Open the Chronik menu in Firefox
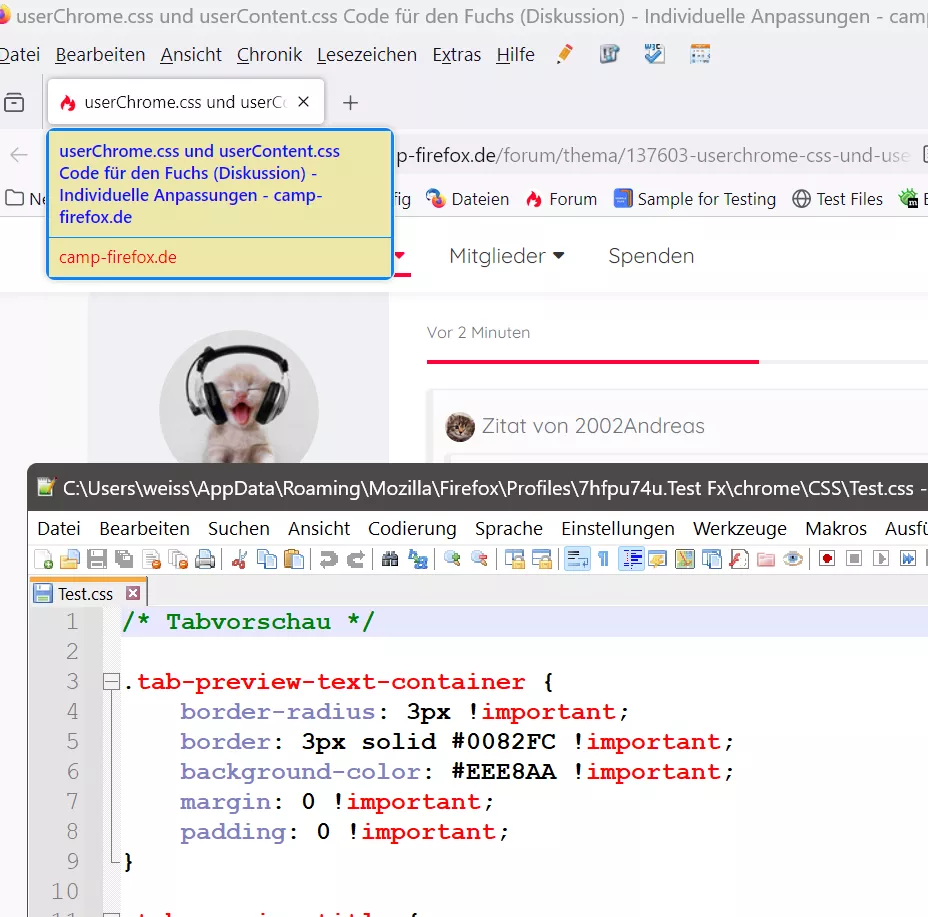The height and width of the screenshot is (917, 928). (269, 54)
